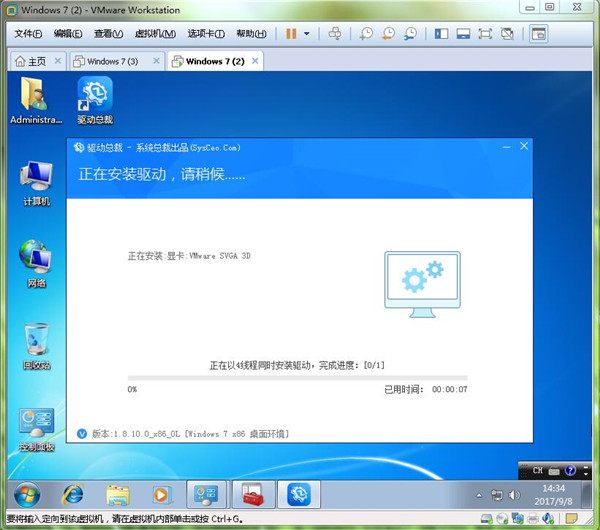The height and width of the screenshot is (530, 600).
Task: Send Ctrl+Alt+Del to virtual machine
Action: tap(335, 34)
